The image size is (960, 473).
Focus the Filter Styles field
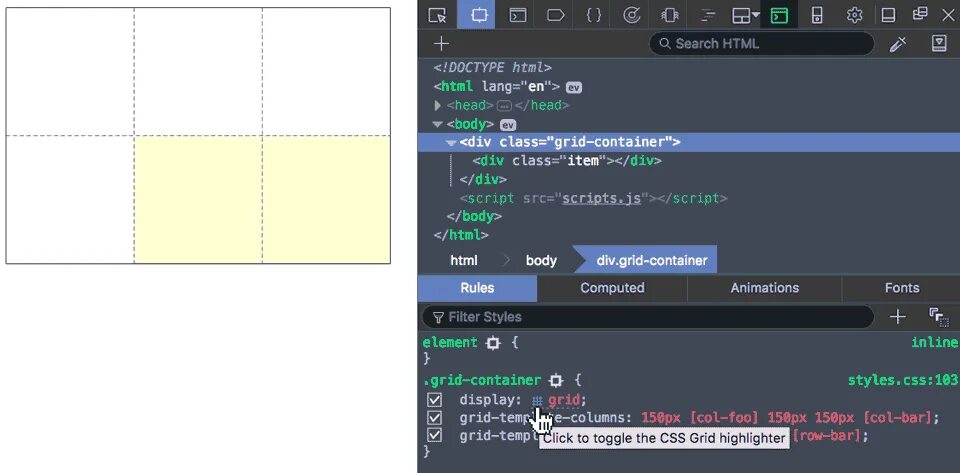648,317
